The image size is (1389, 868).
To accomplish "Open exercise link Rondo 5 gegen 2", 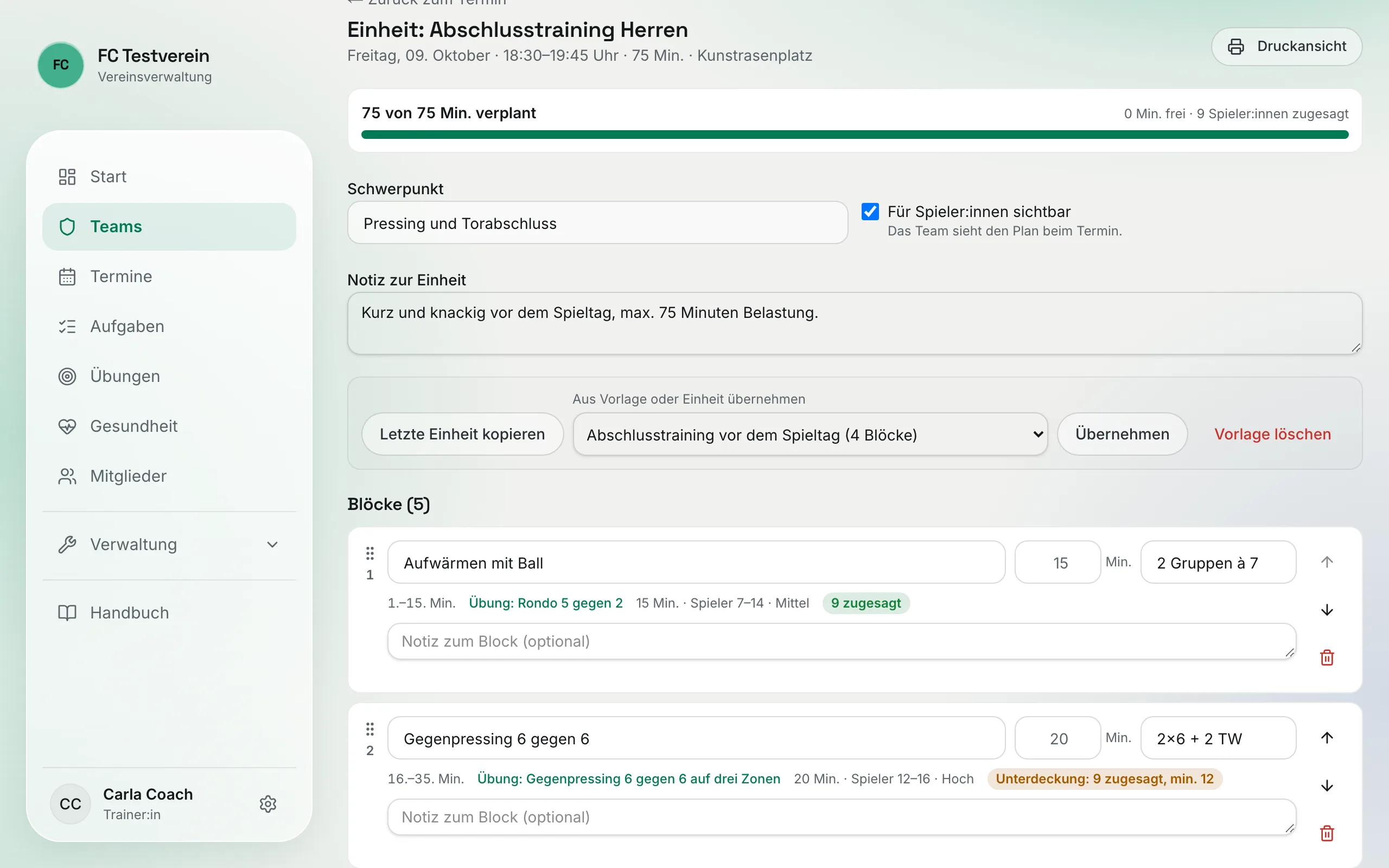I will click(545, 603).
